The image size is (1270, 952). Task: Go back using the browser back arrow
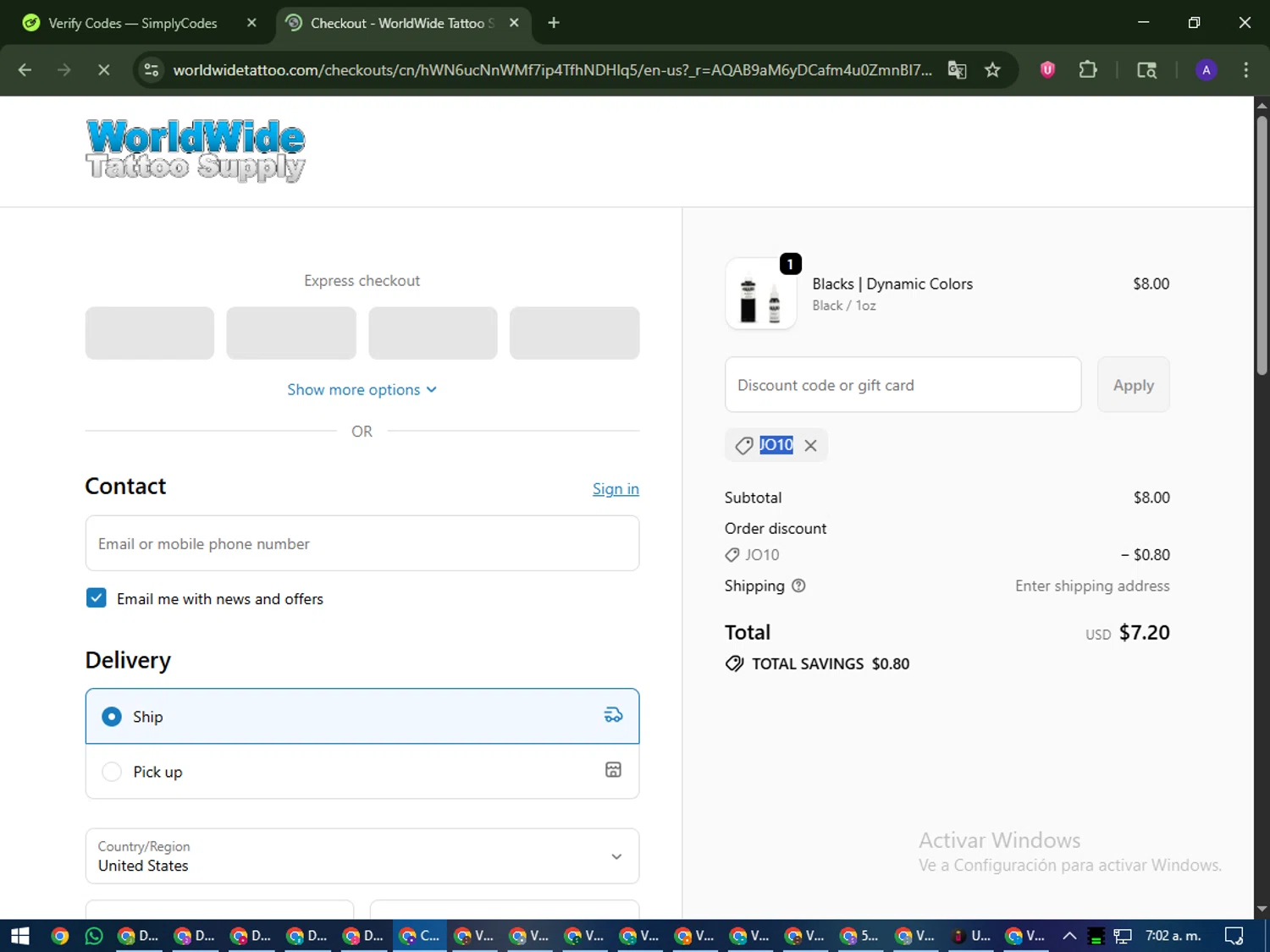click(25, 70)
